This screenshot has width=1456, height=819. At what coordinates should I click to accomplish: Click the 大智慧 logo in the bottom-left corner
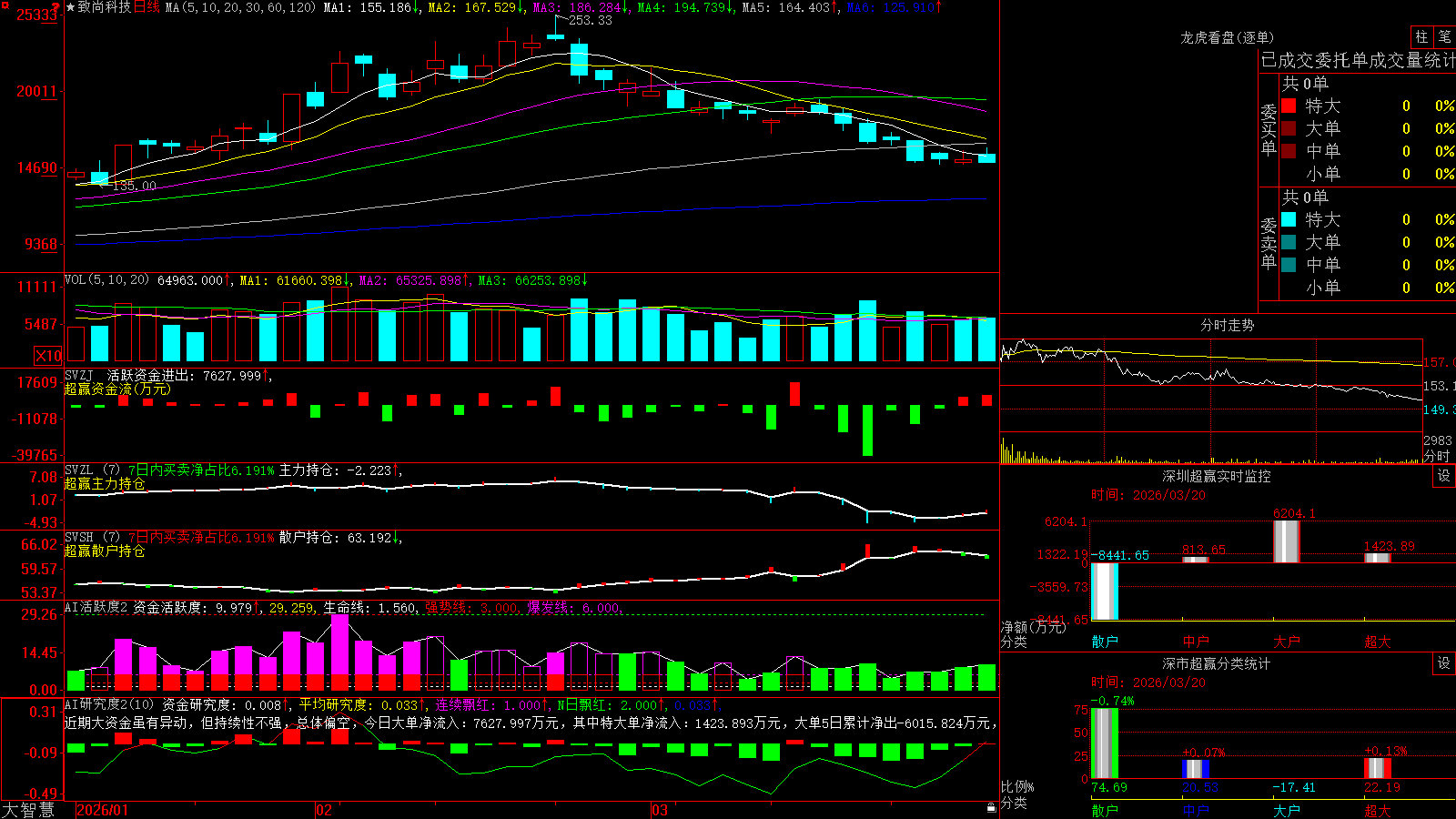click(28, 810)
